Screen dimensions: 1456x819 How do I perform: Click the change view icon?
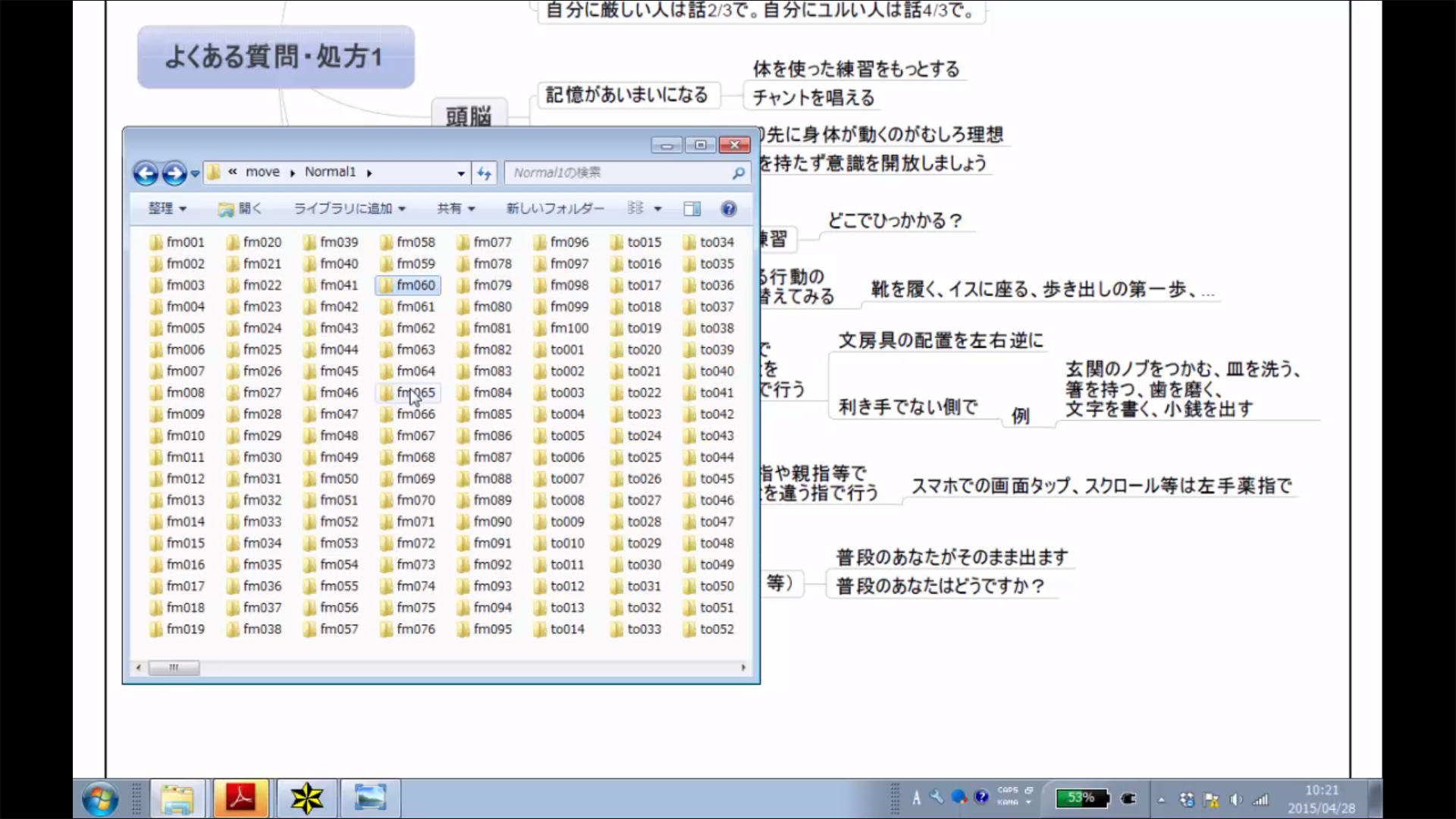coord(636,209)
